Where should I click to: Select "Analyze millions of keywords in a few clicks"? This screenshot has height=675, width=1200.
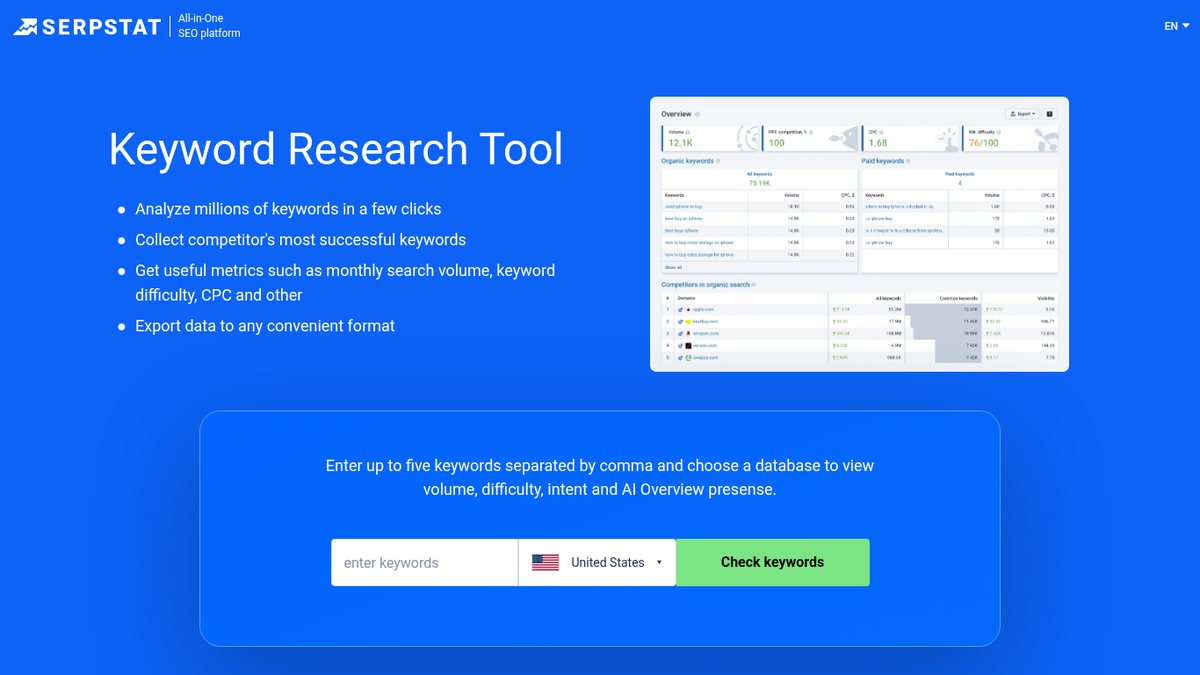[x=288, y=209]
